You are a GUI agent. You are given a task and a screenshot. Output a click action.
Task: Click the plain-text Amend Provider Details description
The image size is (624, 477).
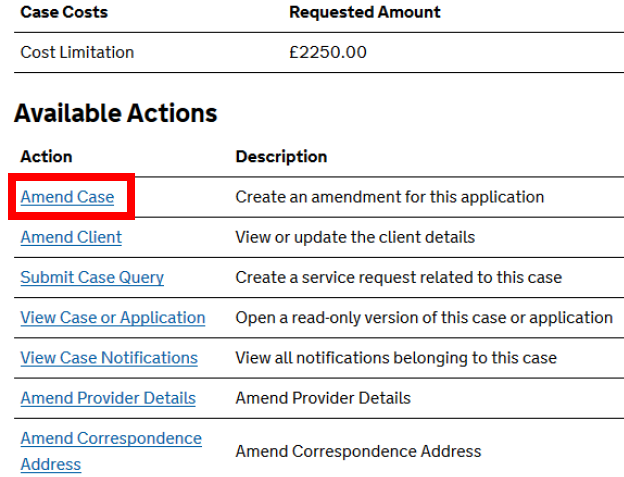coord(323,398)
